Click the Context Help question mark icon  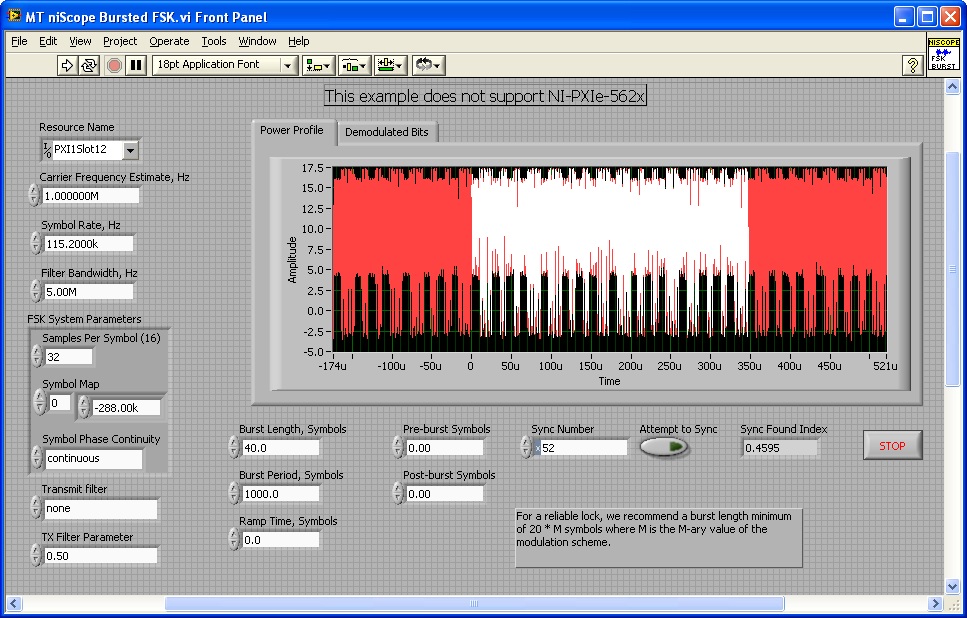click(912, 65)
